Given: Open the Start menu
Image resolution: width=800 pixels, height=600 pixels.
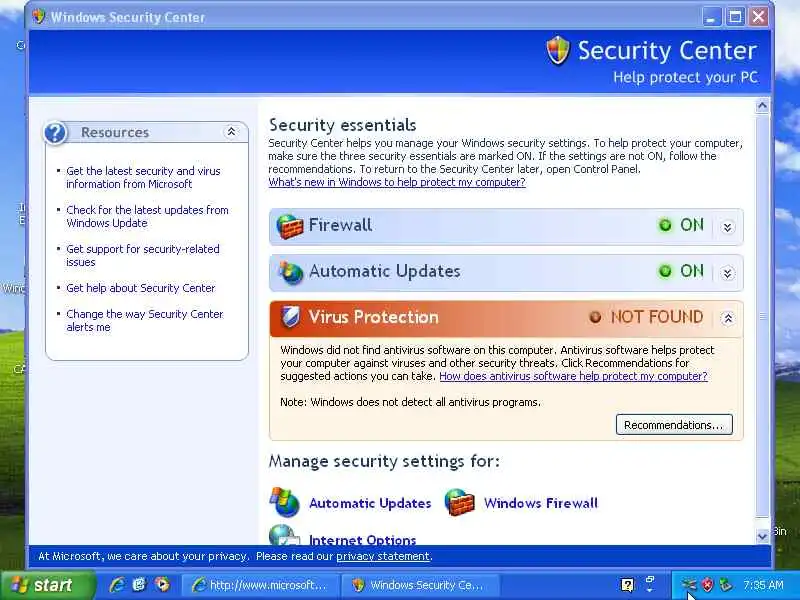Looking at the screenshot, I should pyautogui.click(x=47, y=585).
